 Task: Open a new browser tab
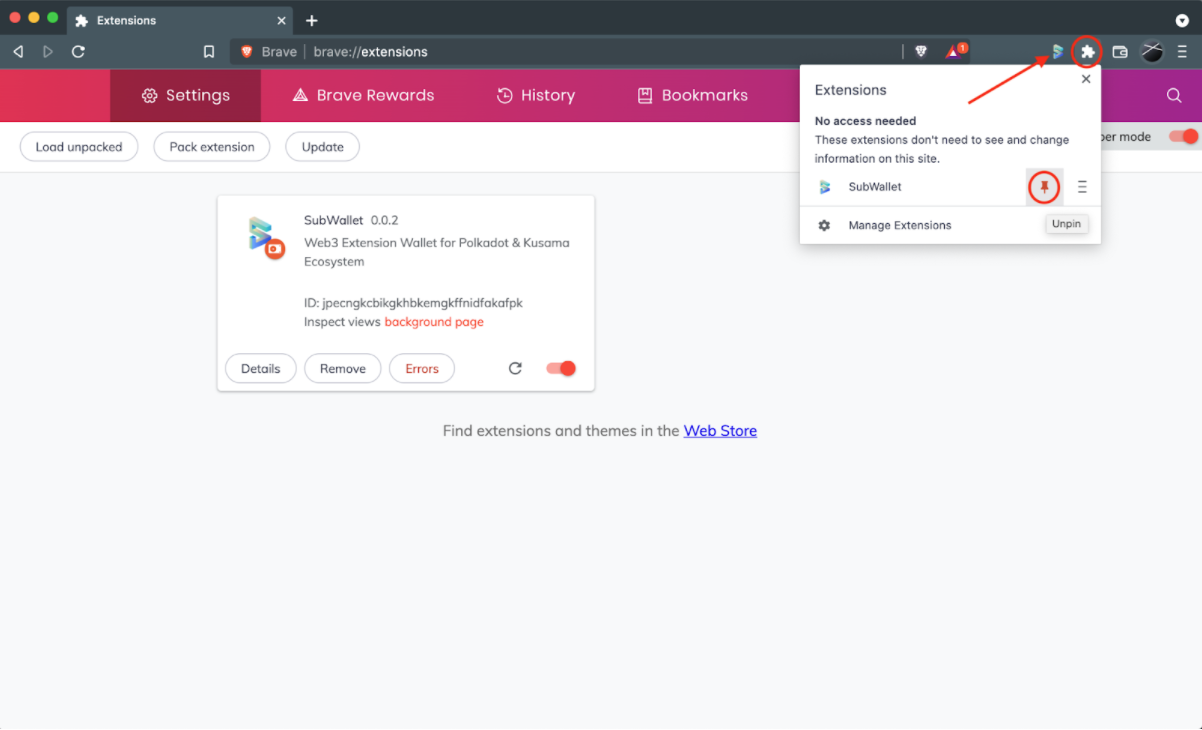(312, 20)
